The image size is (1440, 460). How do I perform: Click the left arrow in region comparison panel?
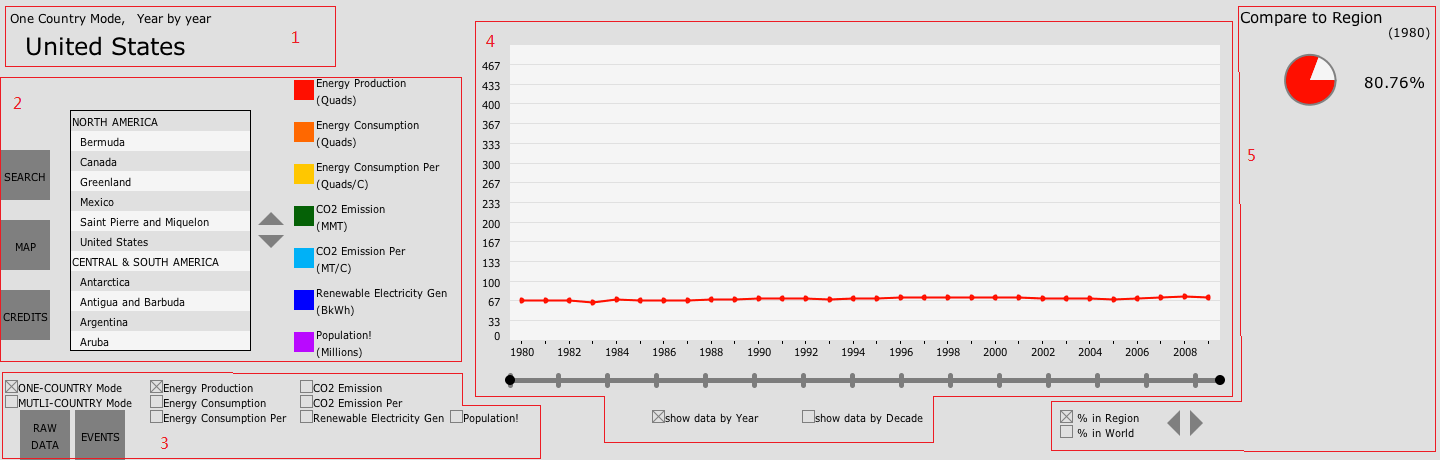coord(1173,424)
